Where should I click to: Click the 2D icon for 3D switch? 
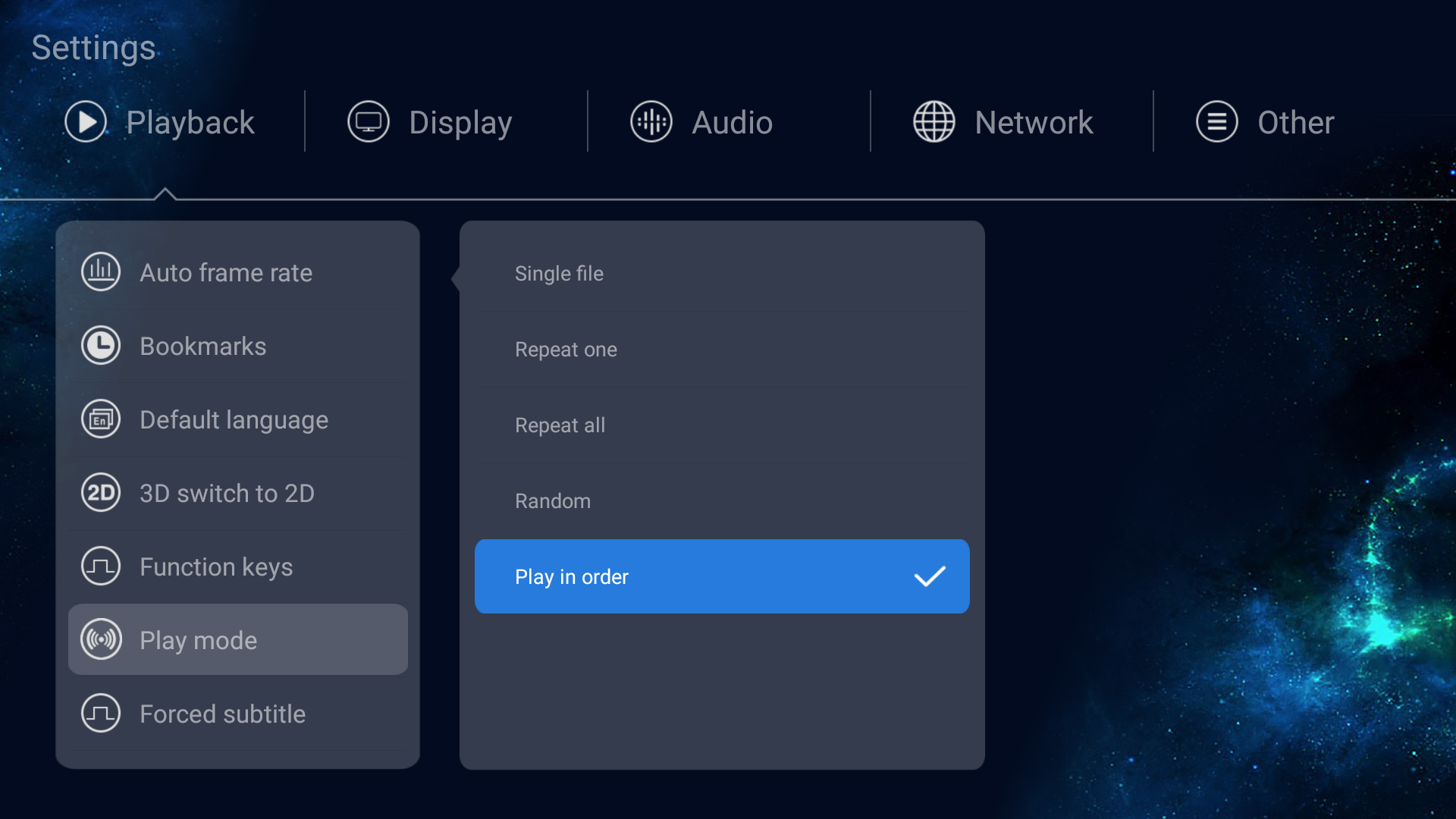coord(101,492)
